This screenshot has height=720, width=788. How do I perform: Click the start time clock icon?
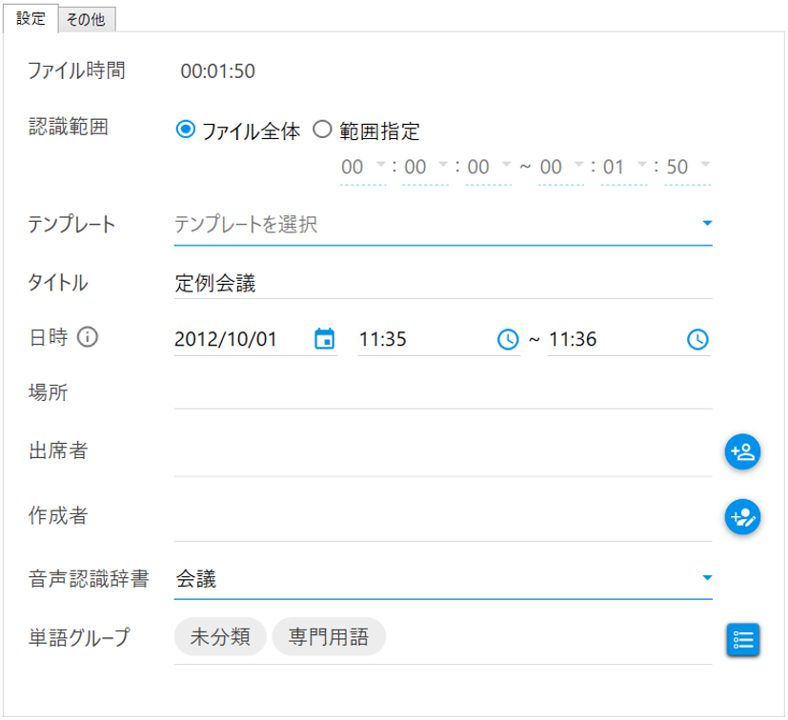tap(508, 339)
